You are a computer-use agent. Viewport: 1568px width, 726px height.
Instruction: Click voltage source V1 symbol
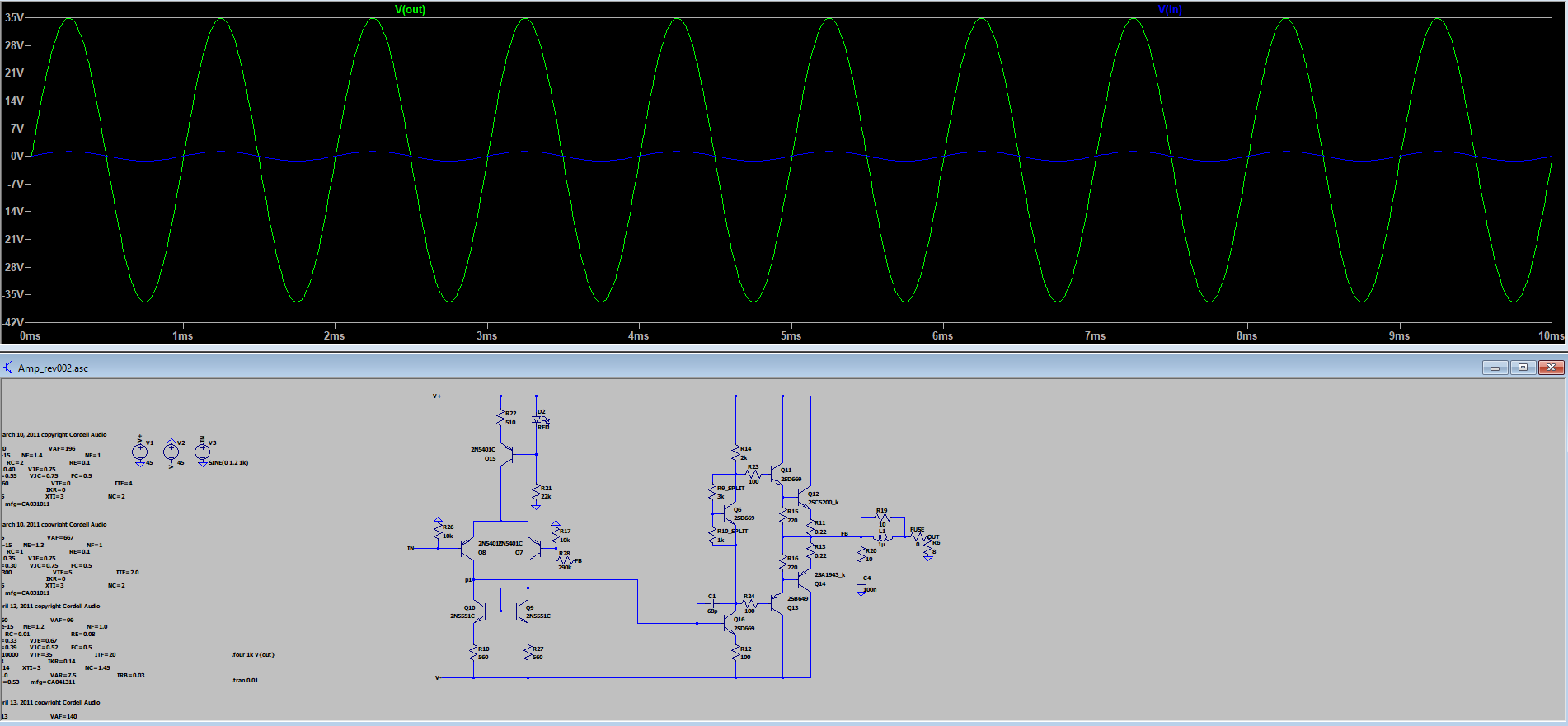tap(140, 452)
